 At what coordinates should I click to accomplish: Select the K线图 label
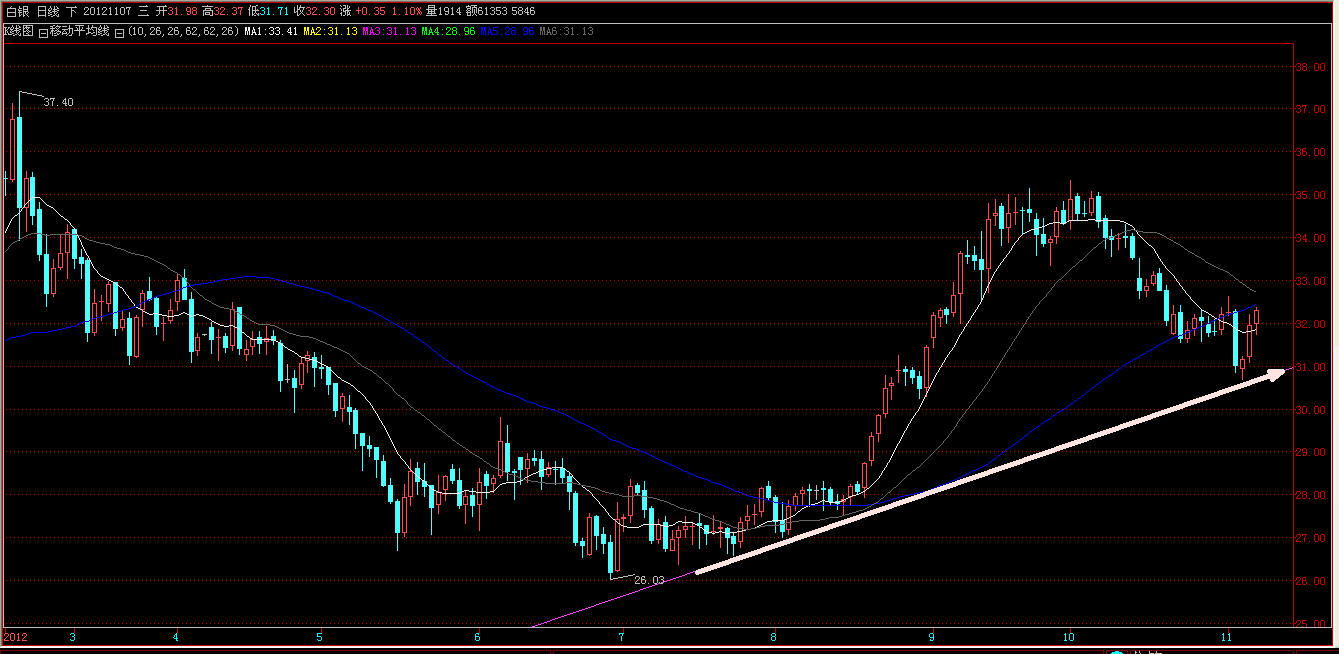[18, 32]
